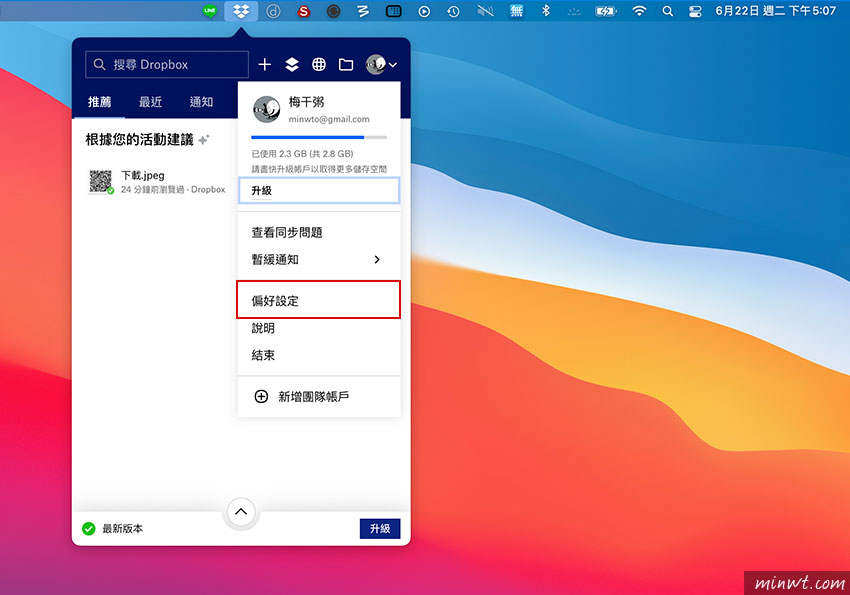850x595 pixels.
Task: Click the dark round record menu bar icon
Action: coord(333,11)
